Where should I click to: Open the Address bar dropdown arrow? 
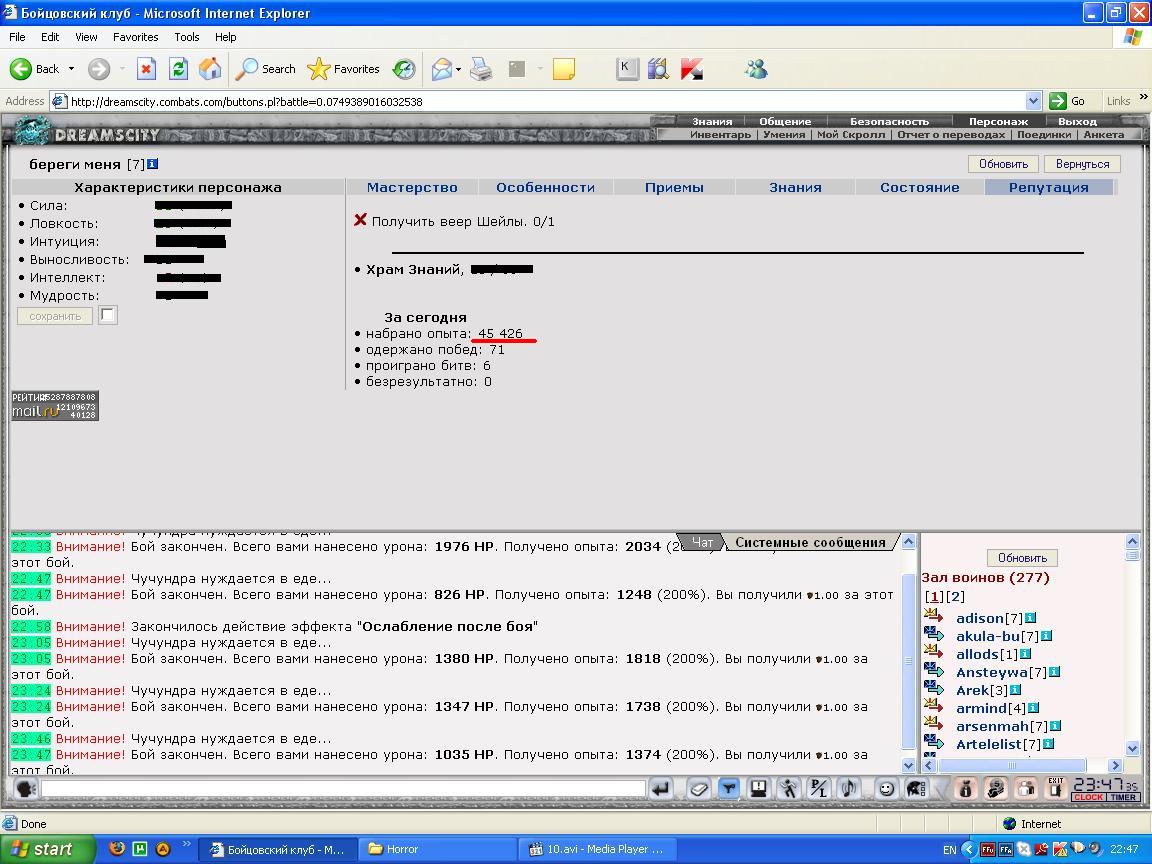click(x=1033, y=101)
